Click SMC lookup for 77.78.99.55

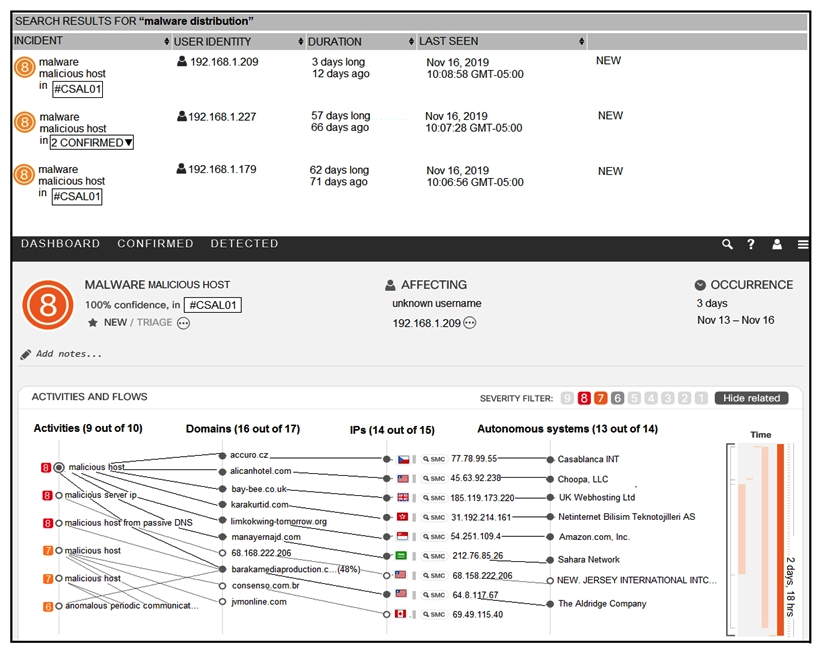click(434, 459)
